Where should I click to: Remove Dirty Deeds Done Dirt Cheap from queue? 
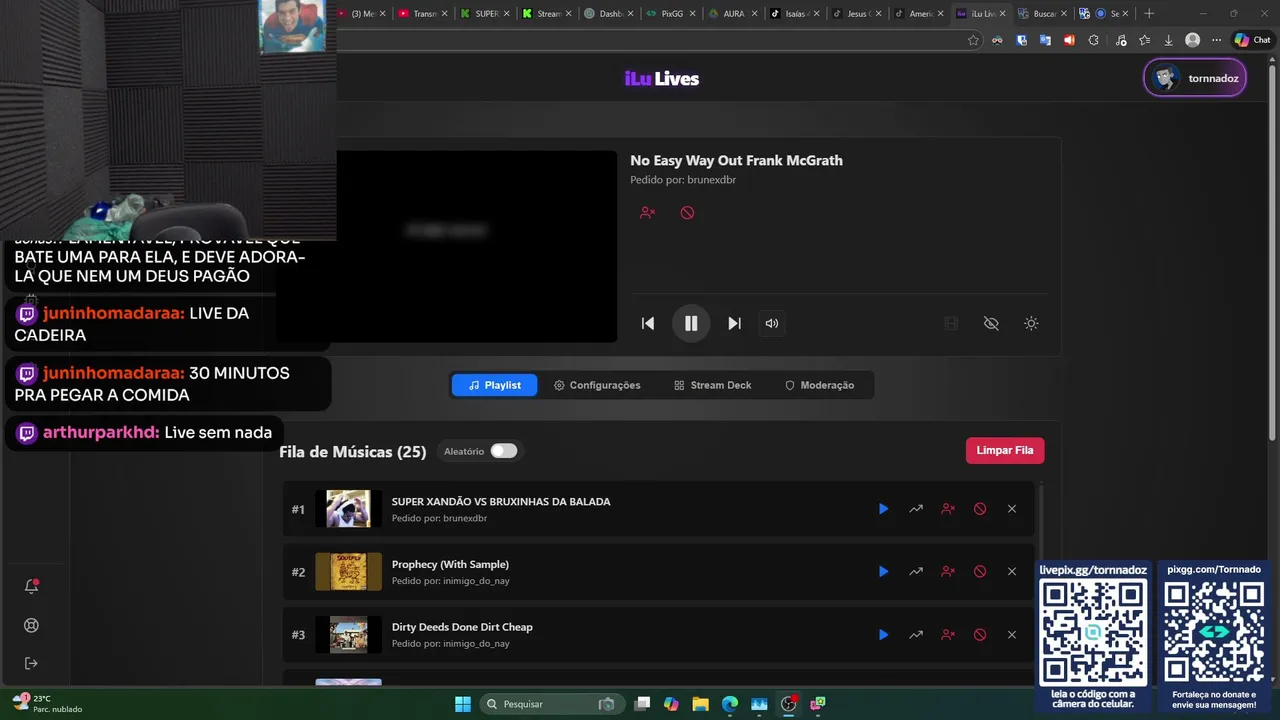coord(1012,635)
